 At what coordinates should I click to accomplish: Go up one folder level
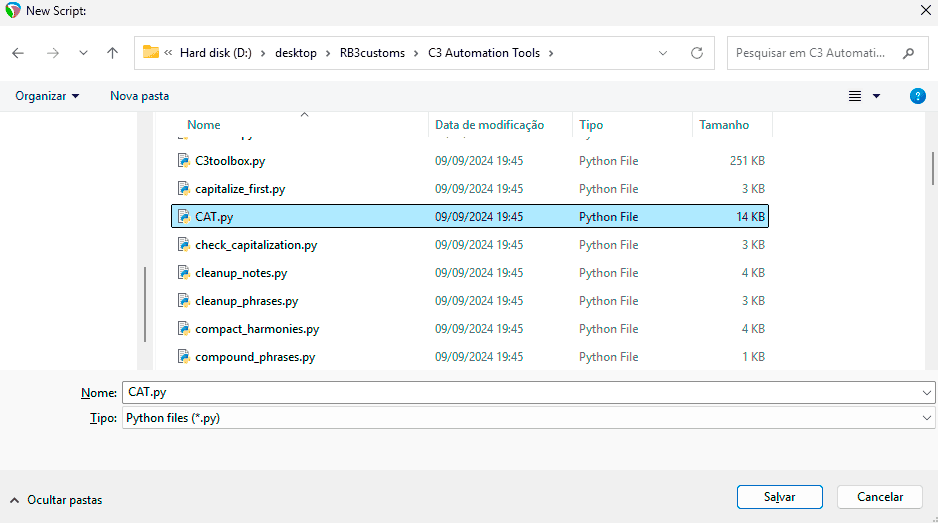point(112,53)
